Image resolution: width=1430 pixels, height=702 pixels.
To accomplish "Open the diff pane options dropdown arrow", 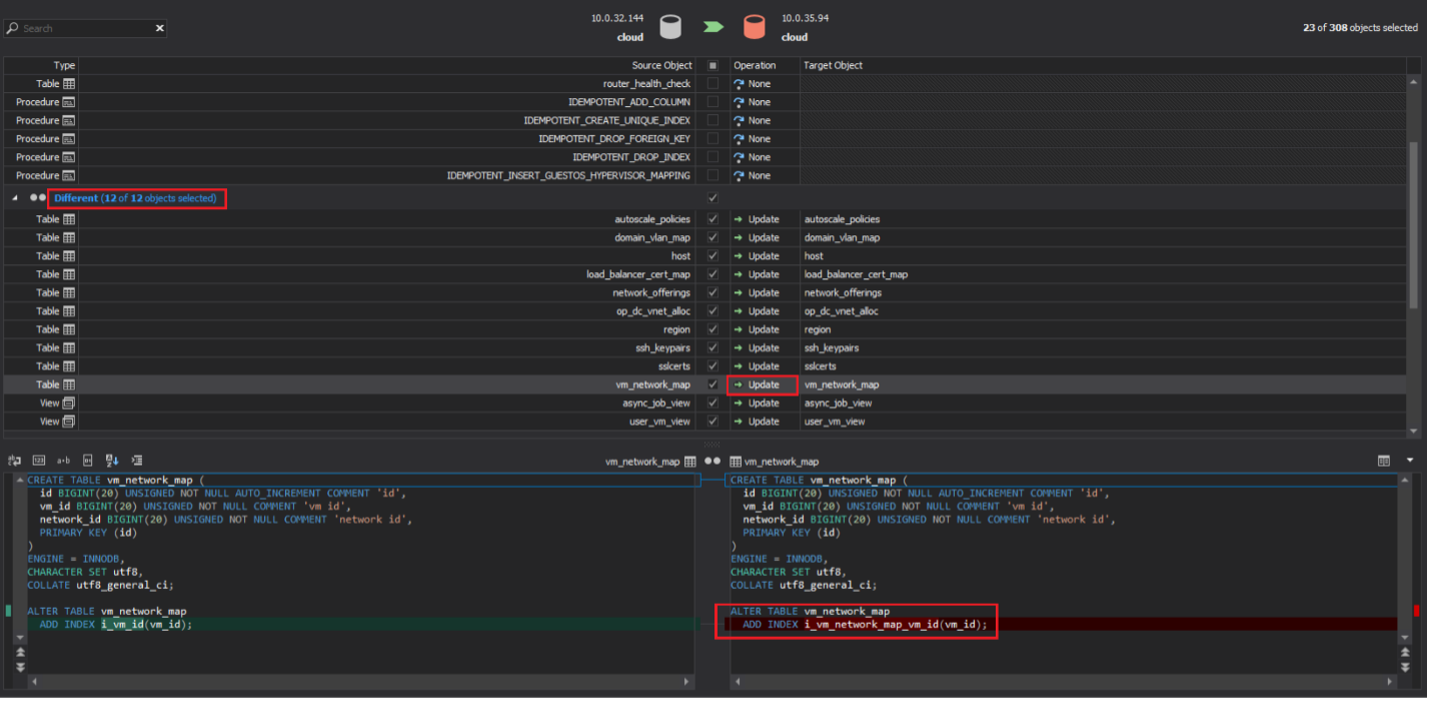I will click(1410, 461).
